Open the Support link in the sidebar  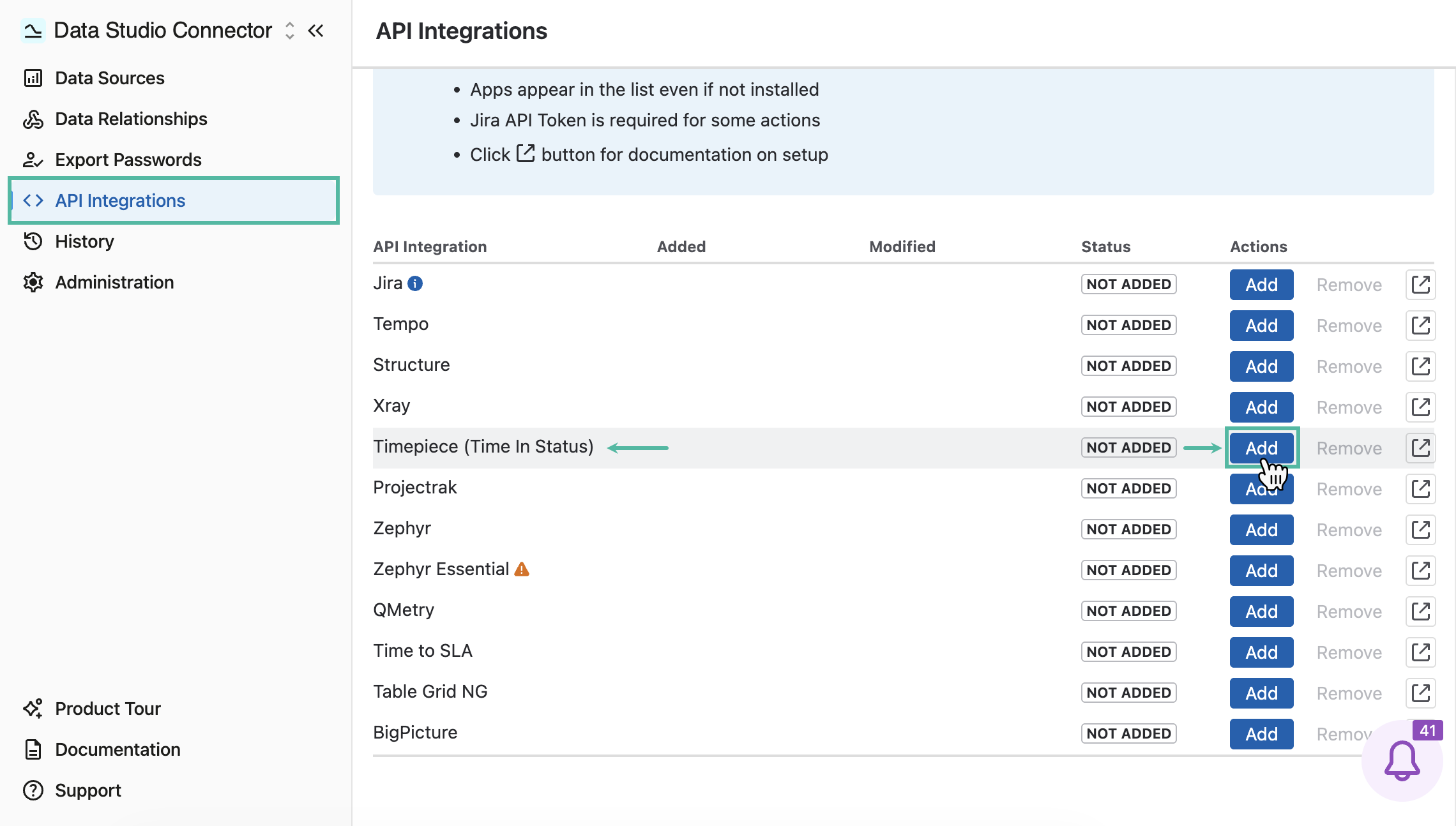coord(72,790)
